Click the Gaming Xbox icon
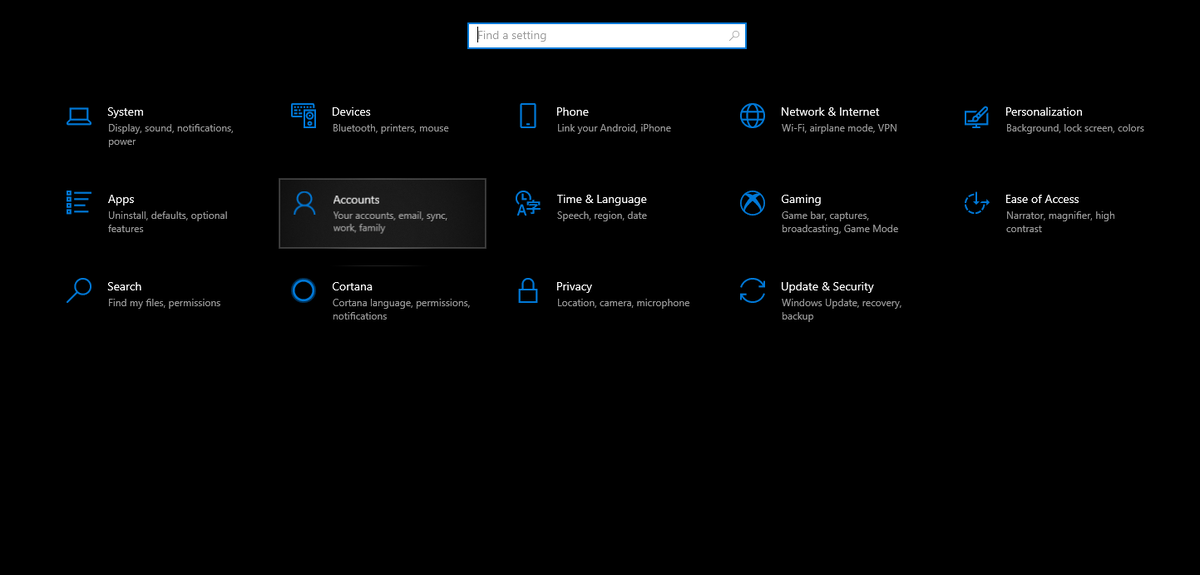This screenshot has height=575, width=1200. (752, 203)
